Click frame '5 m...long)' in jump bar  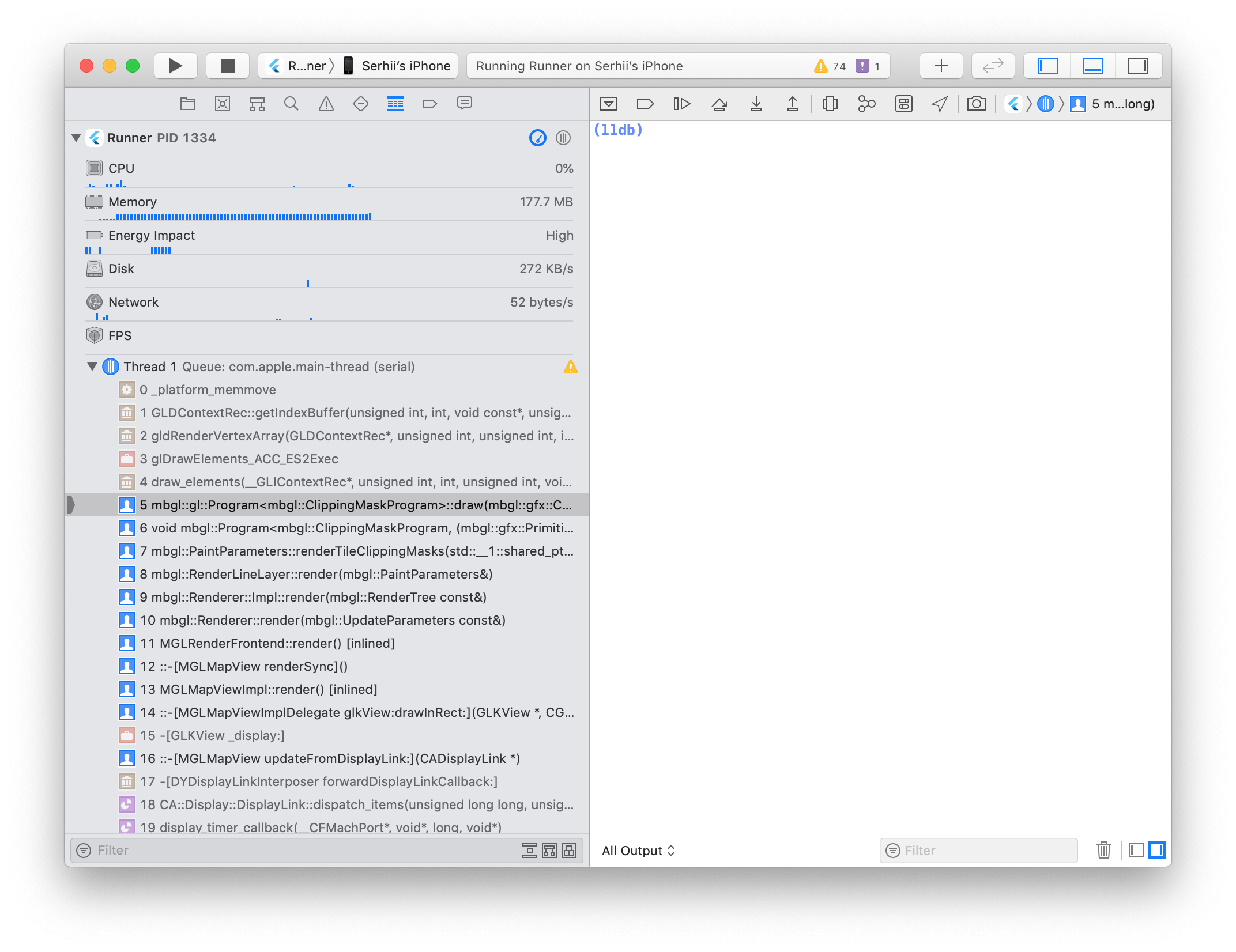(1113, 104)
